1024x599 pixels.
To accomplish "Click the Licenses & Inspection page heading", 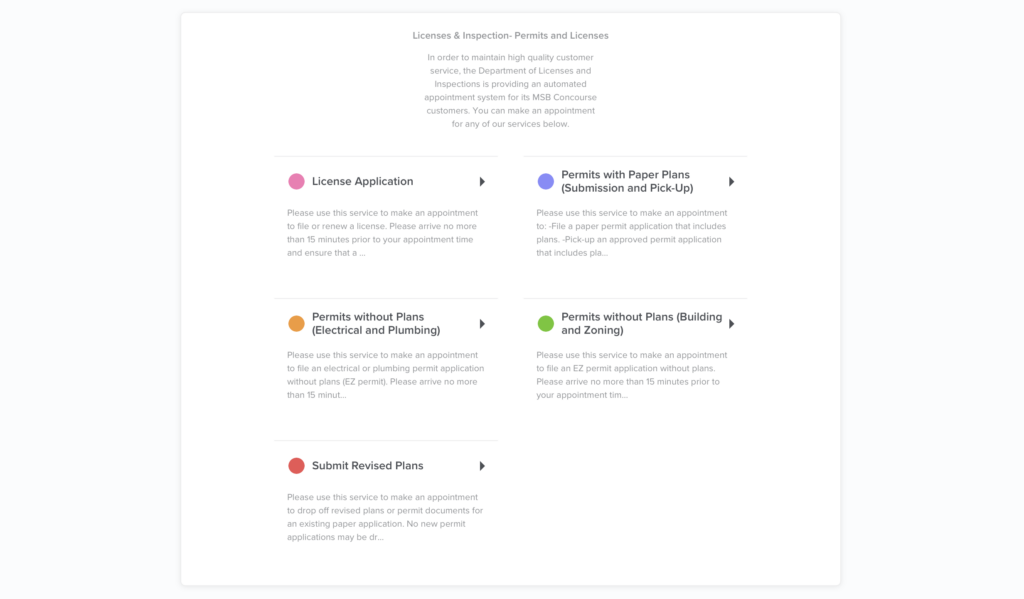I will coord(510,36).
